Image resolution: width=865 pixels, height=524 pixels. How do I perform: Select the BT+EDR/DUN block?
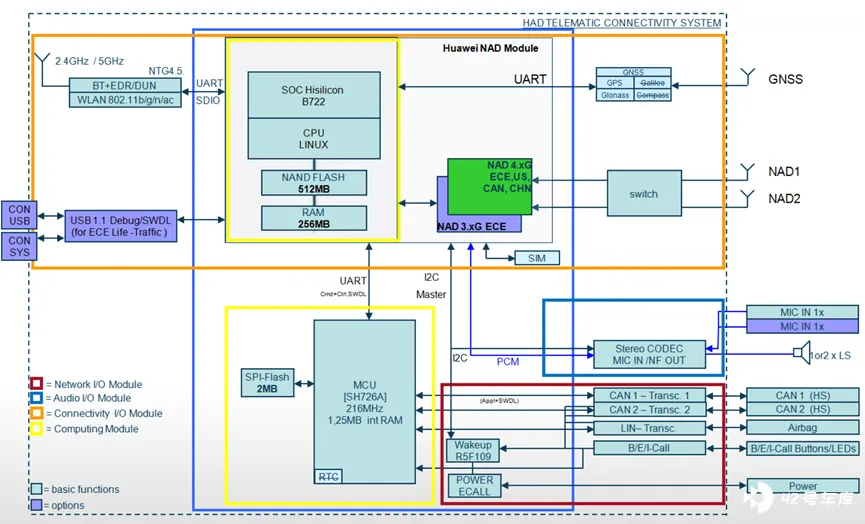point(125,85)
